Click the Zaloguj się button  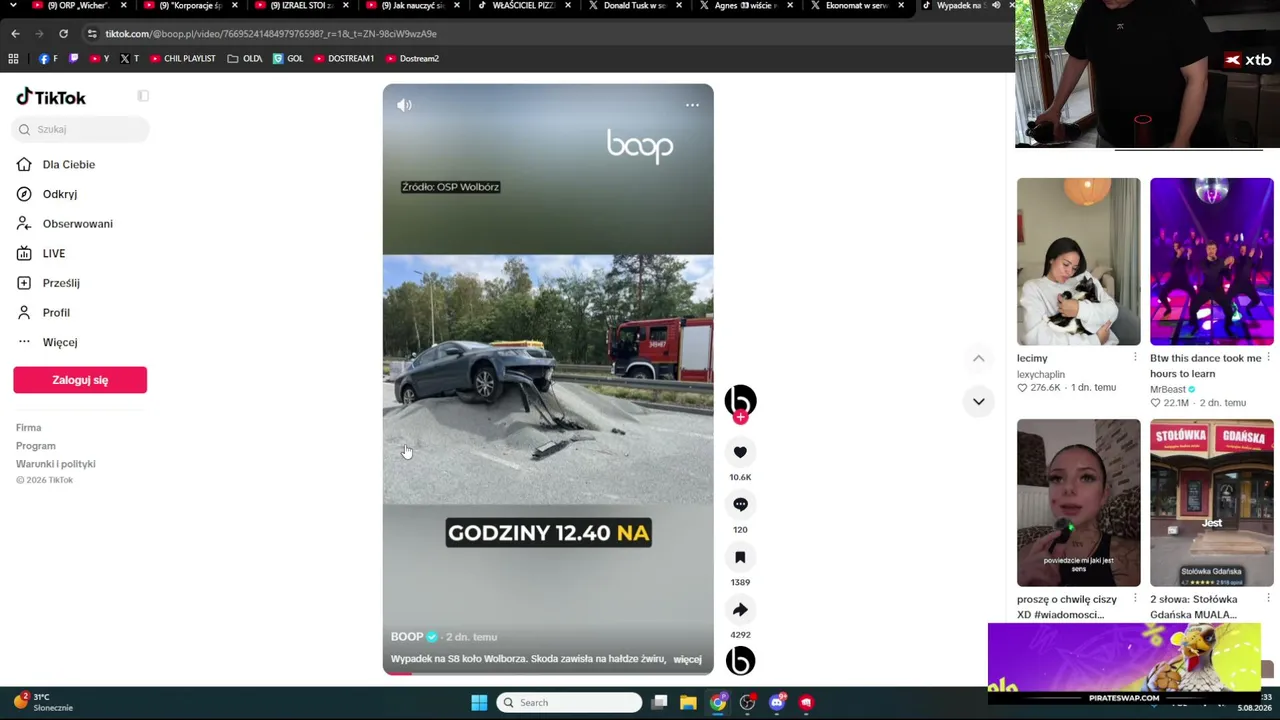80,380
